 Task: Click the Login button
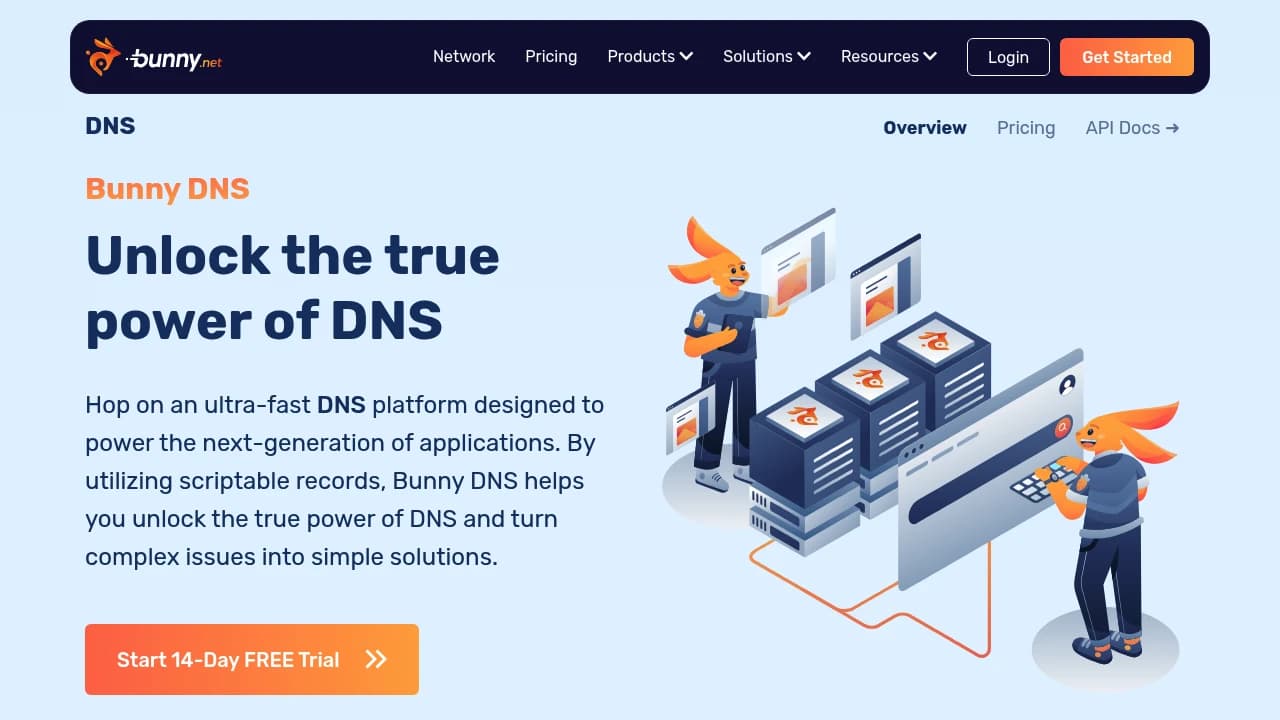click(x=1008, y=57)
